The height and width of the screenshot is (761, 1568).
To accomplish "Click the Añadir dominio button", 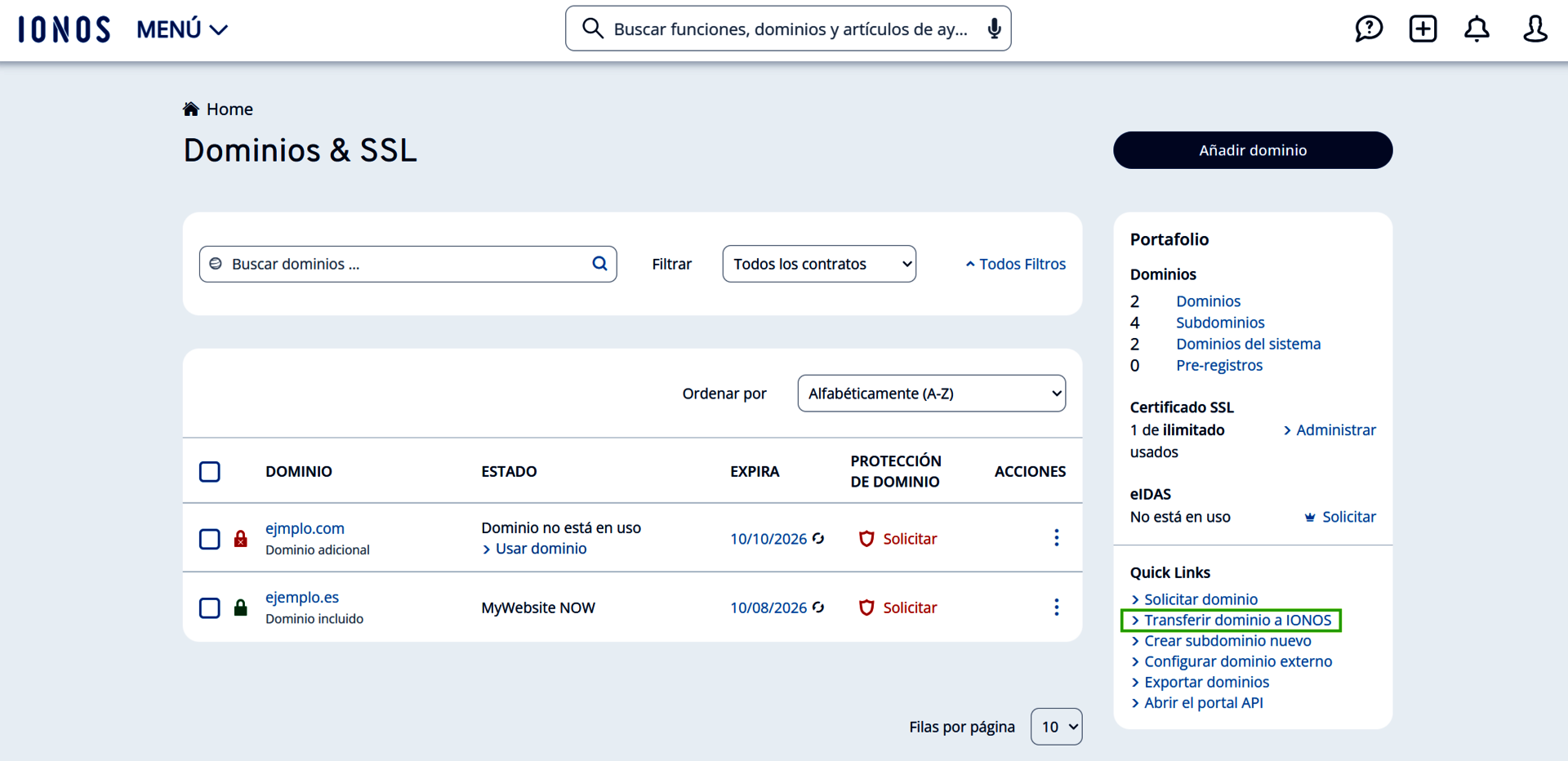I will [1253, 149].
